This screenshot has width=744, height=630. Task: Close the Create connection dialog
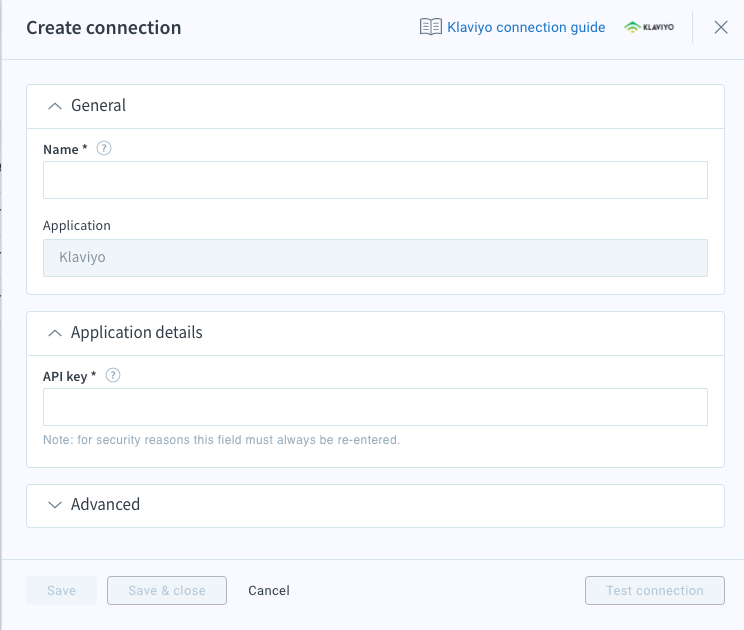click(721, 27)
